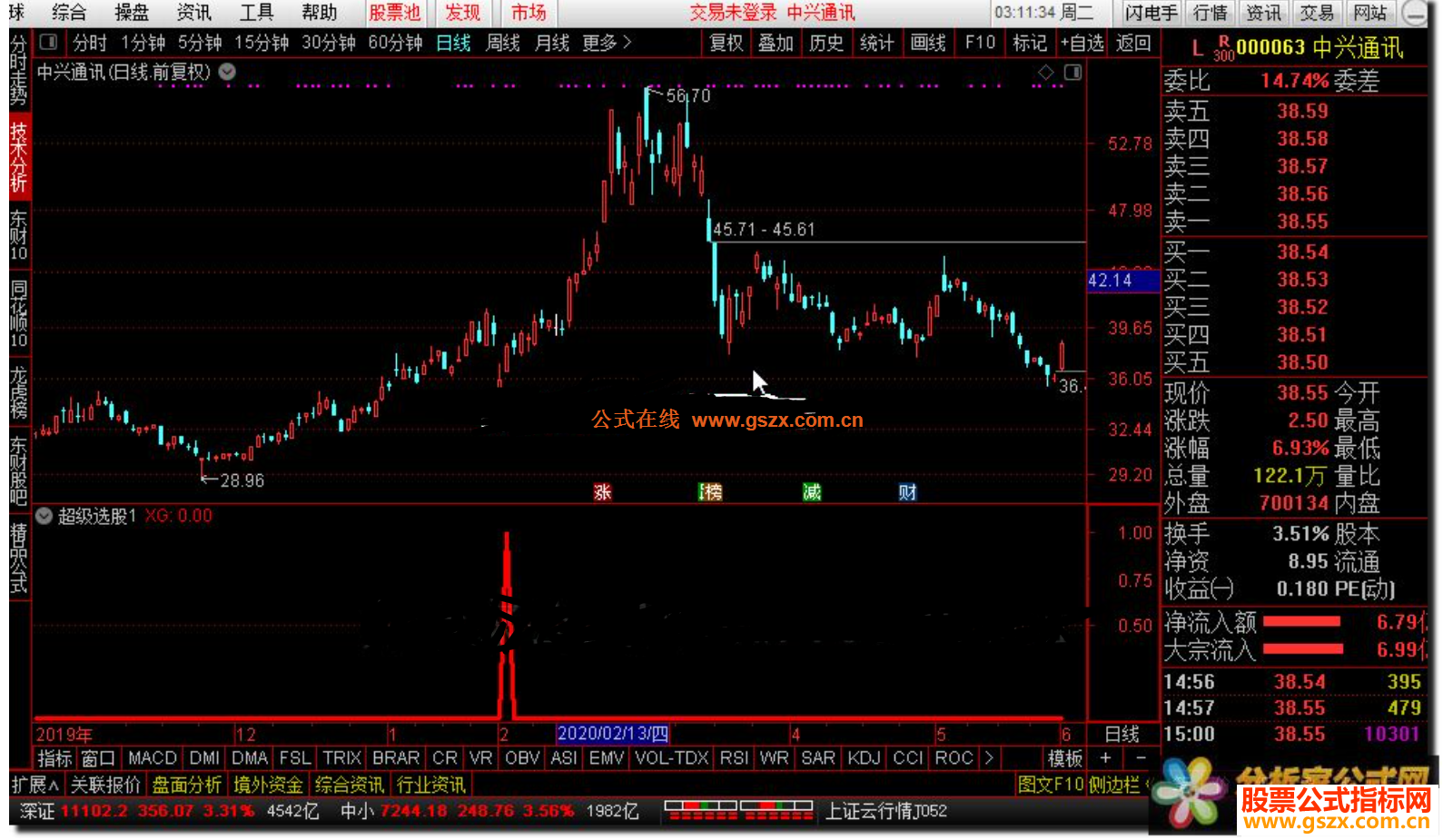Open the 操盘 menu
Image resolution: width=1443 pixels, height=840 pixels.
(x=132, y=12)
